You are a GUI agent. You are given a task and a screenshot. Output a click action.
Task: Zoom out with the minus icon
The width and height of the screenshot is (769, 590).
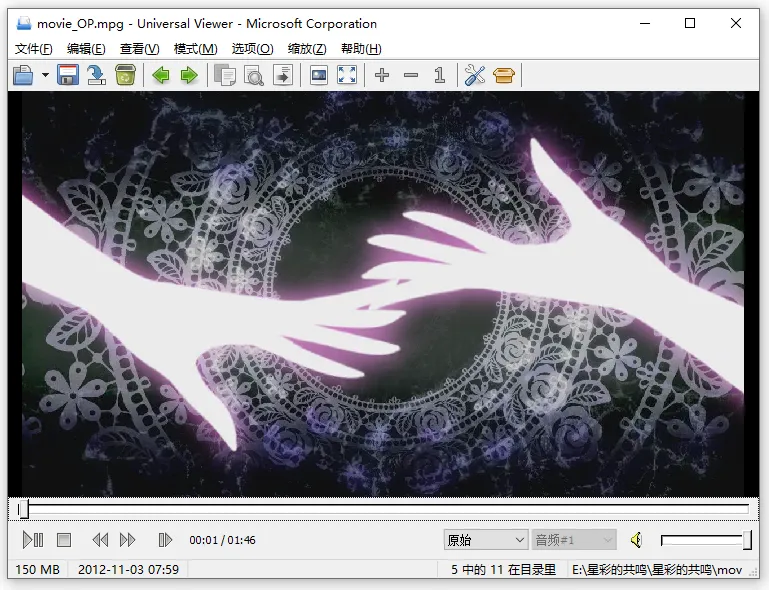411,76
